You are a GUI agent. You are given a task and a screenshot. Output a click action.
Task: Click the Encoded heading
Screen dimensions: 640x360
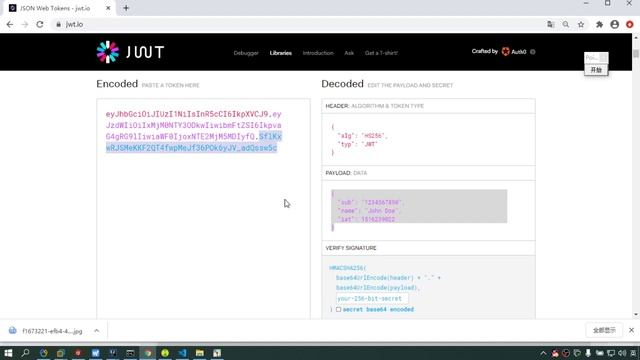117,84
